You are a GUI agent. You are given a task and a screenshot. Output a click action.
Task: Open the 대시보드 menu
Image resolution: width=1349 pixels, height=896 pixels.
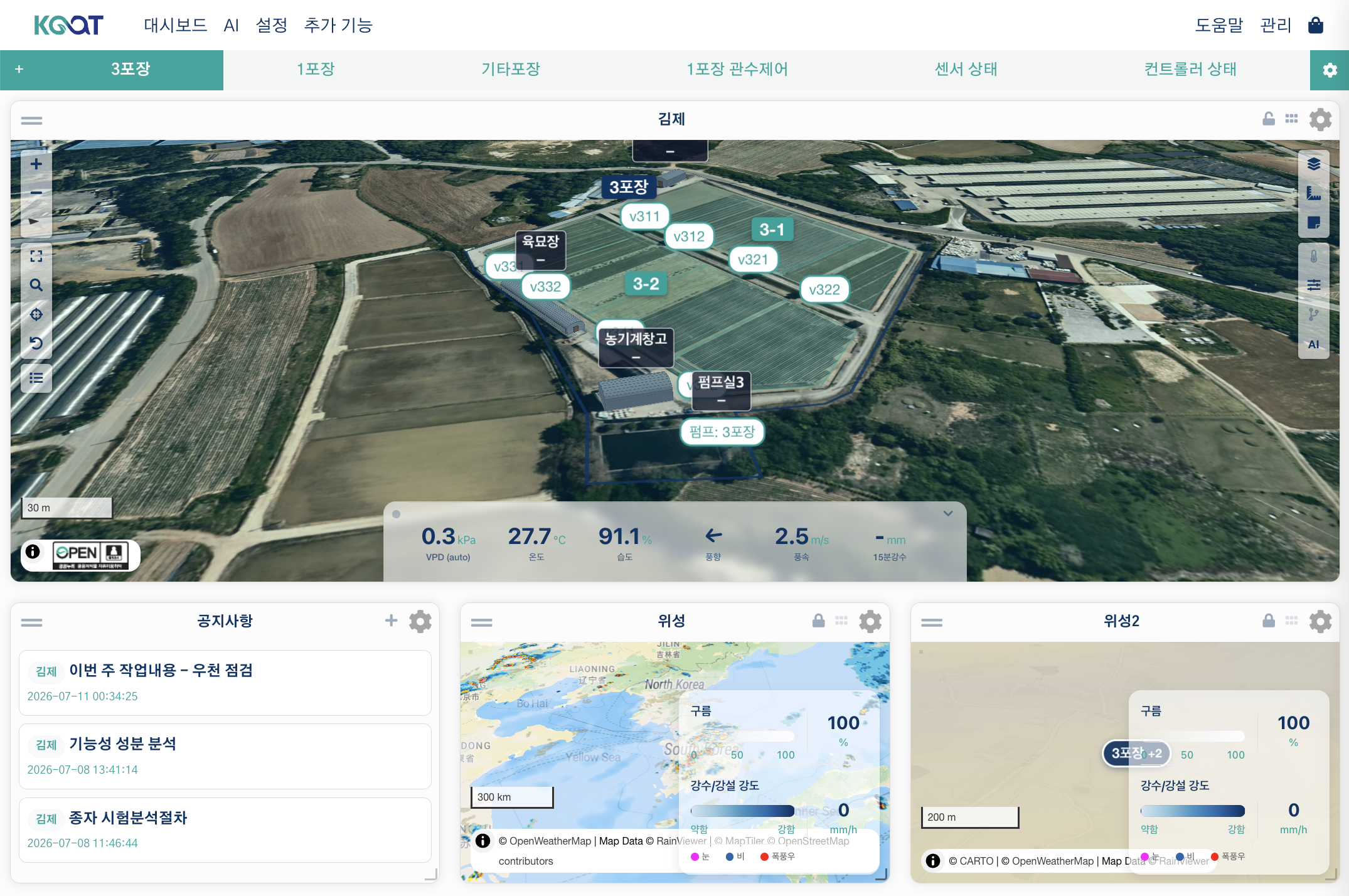[x=175, y=25]
